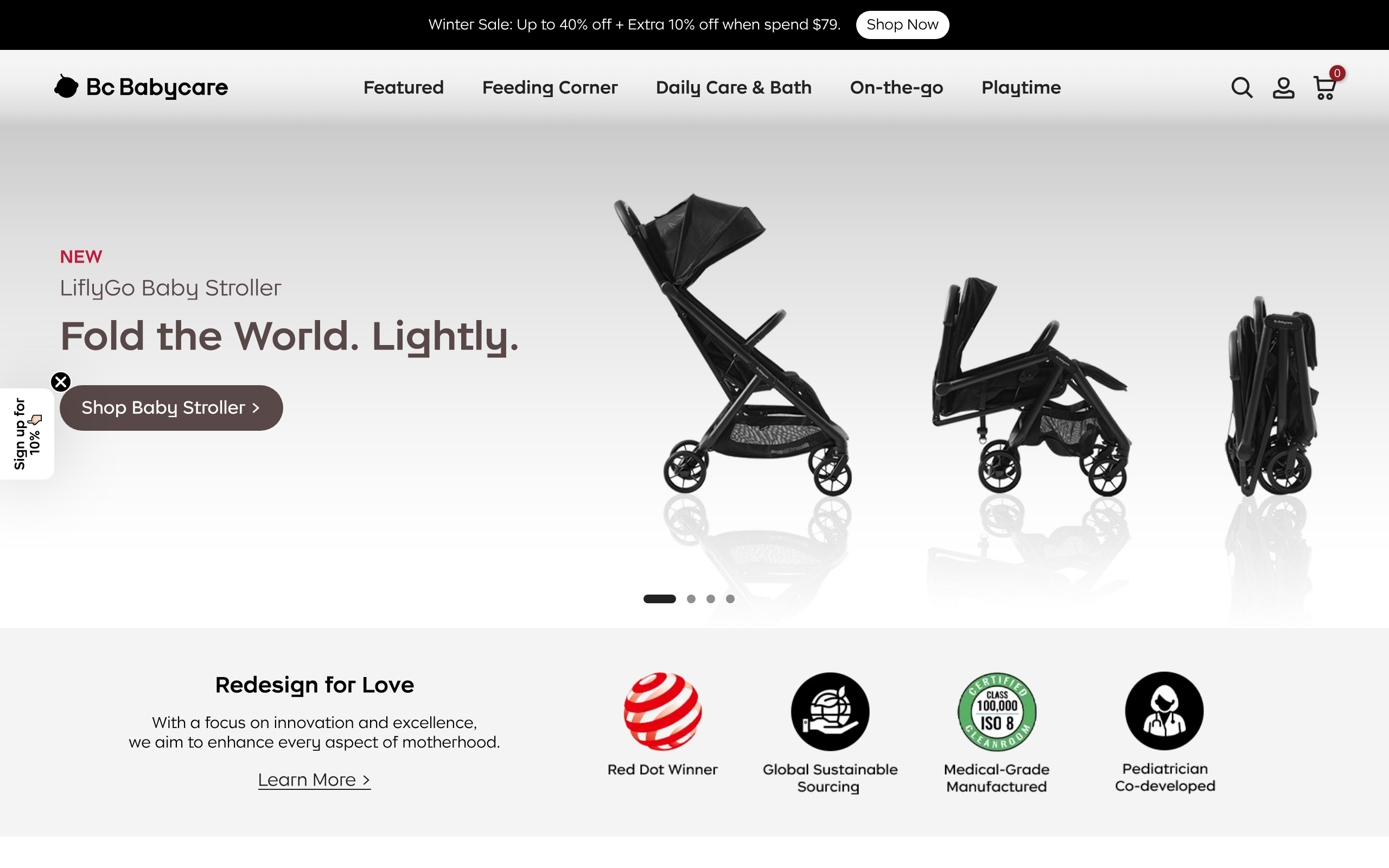1389x868 pixels.
Task: Click the Global Sustainable Sourcing icon
Action: (x=830, y=711)
